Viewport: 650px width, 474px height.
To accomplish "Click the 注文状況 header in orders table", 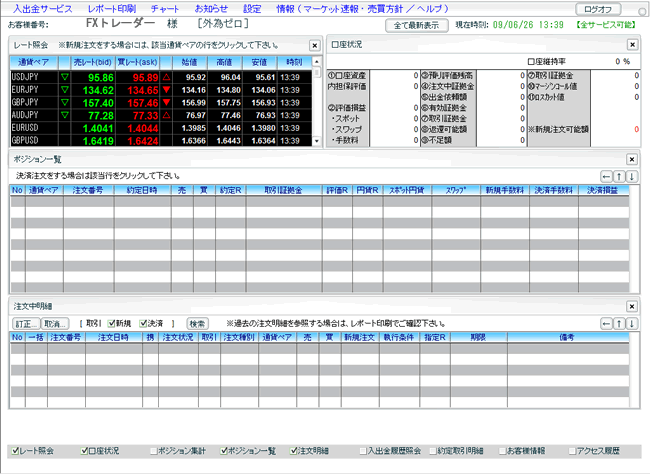I will [x=178, y=337].
